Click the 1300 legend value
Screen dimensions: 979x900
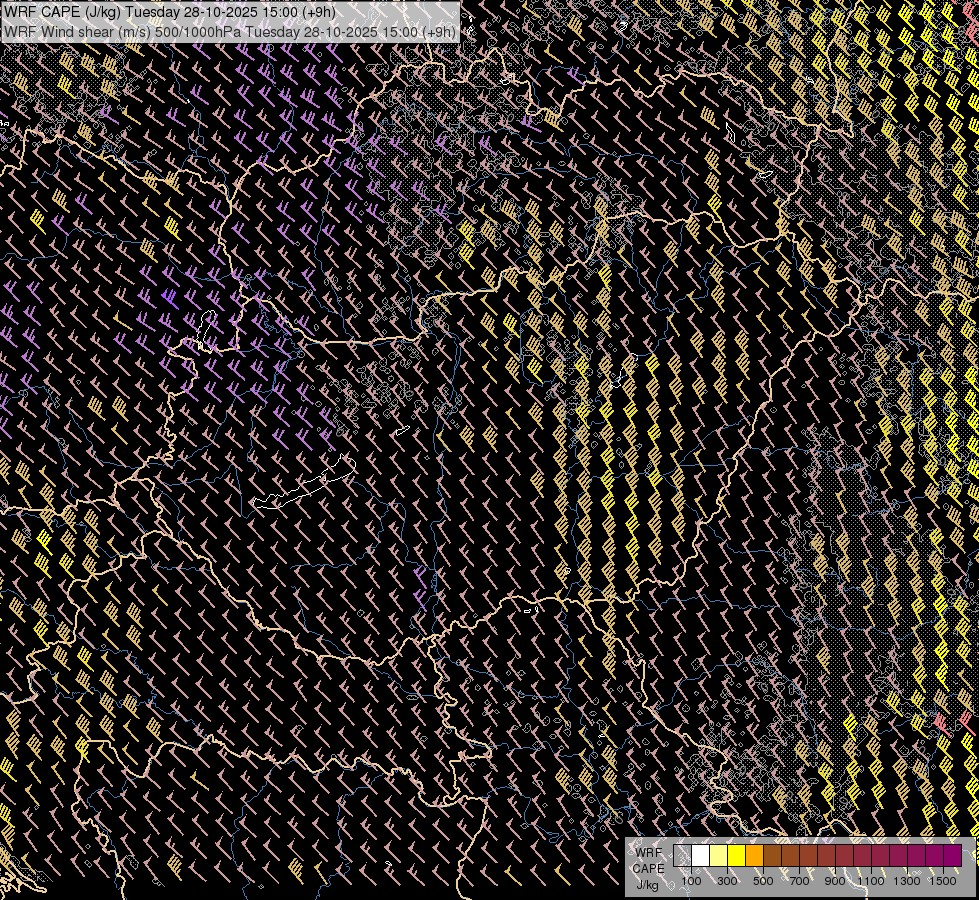907,881
